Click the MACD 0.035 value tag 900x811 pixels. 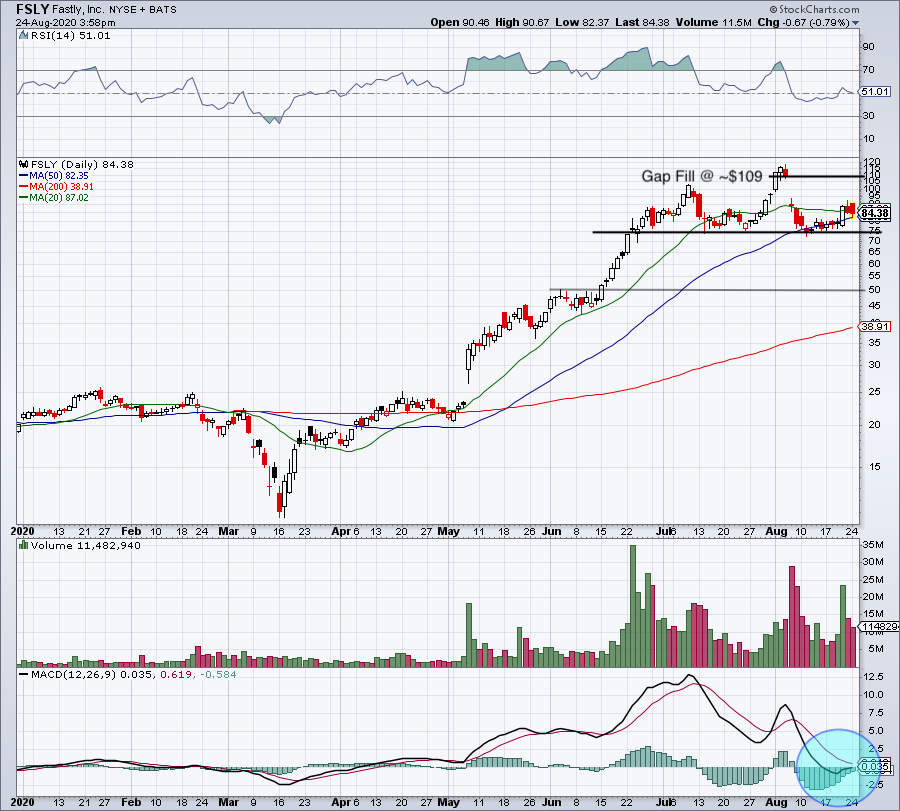tap(873, 767)
